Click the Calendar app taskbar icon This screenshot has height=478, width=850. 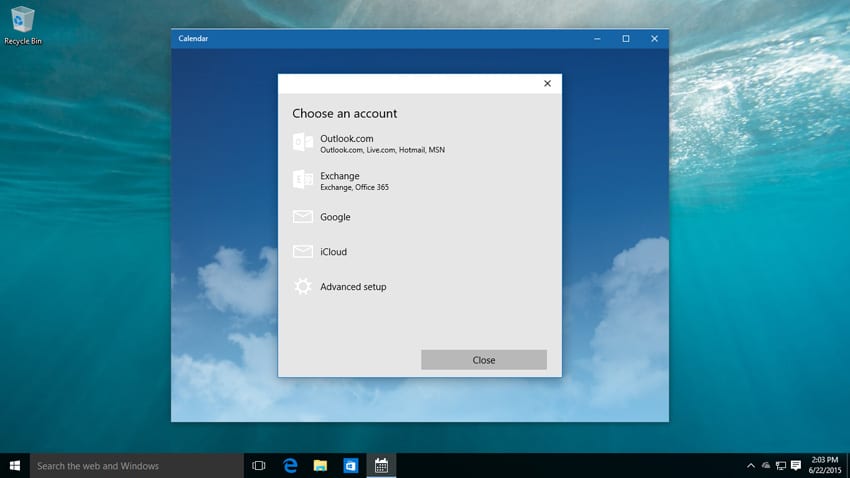pos(381,466)
